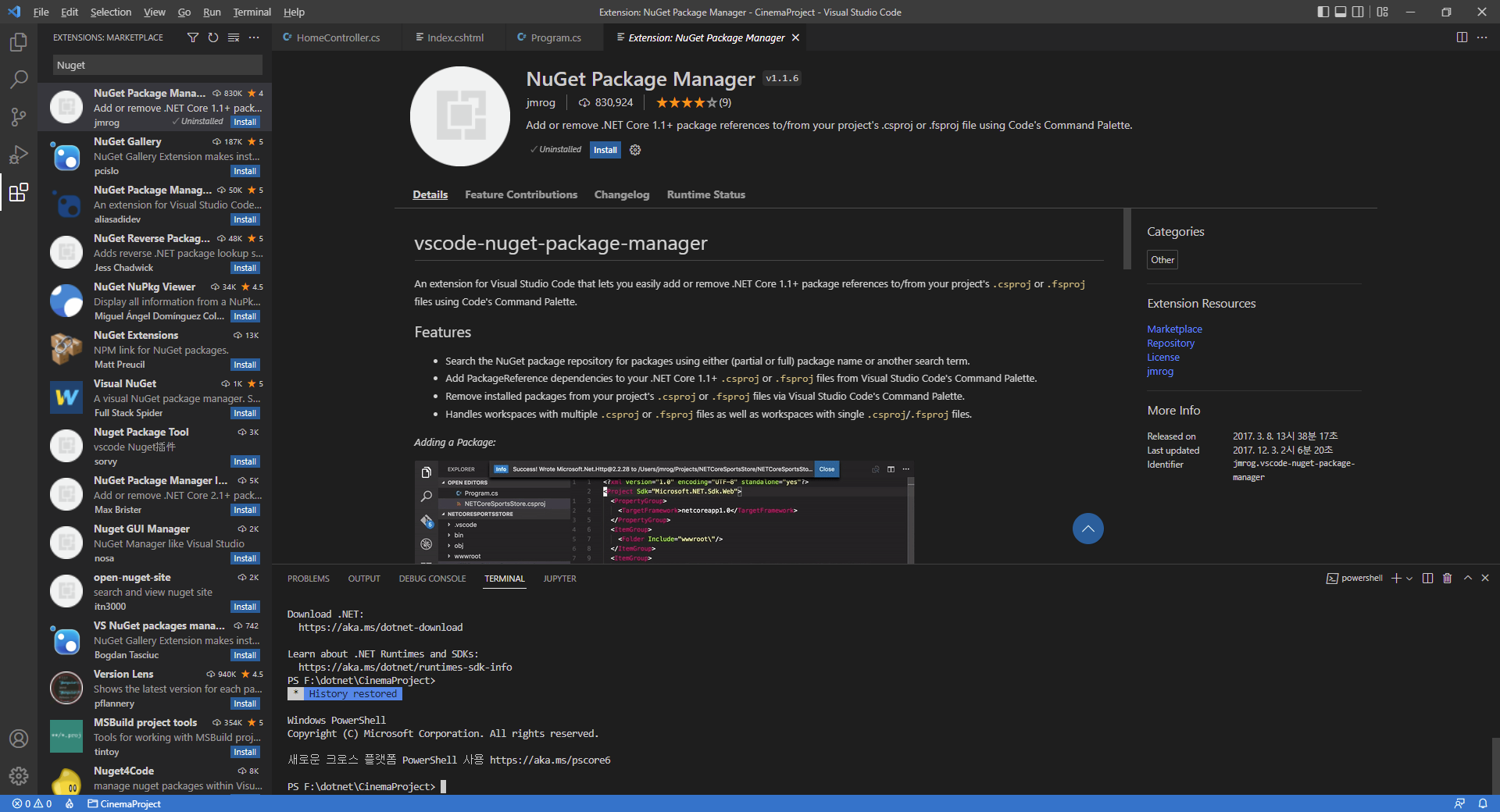
Task: Switch to the JUPYTER panel tab
Action: click(559, 579)
